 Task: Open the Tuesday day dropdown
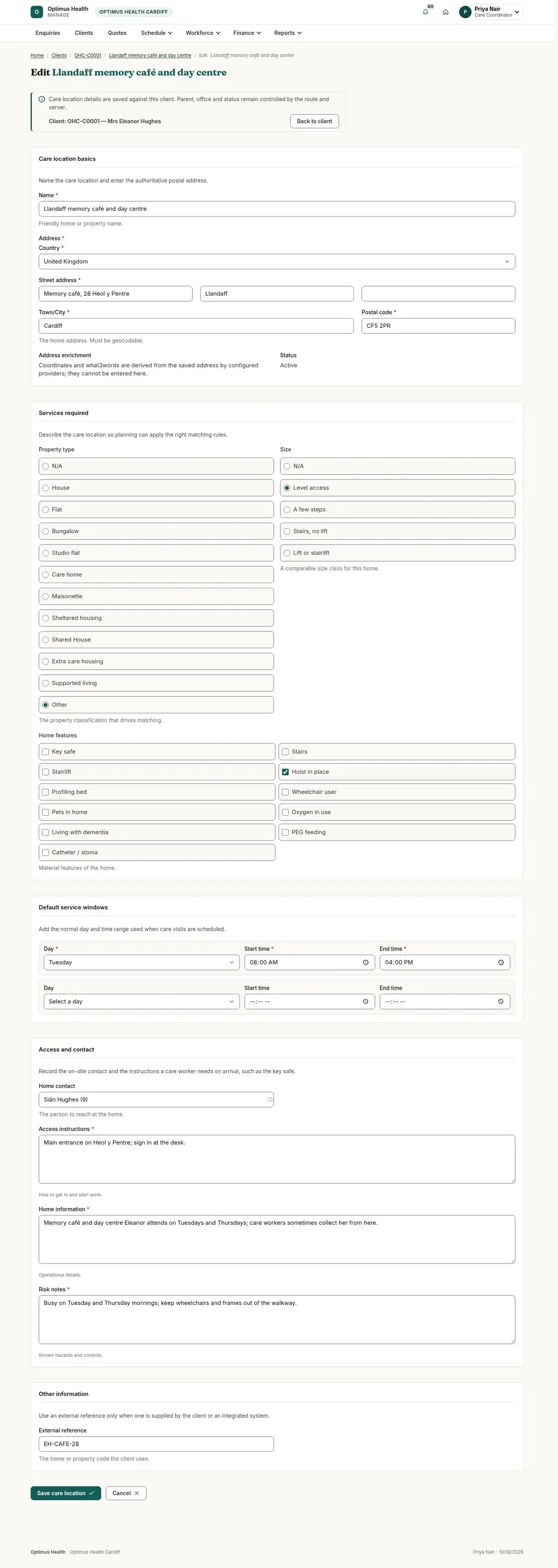[x=141, y=963]
